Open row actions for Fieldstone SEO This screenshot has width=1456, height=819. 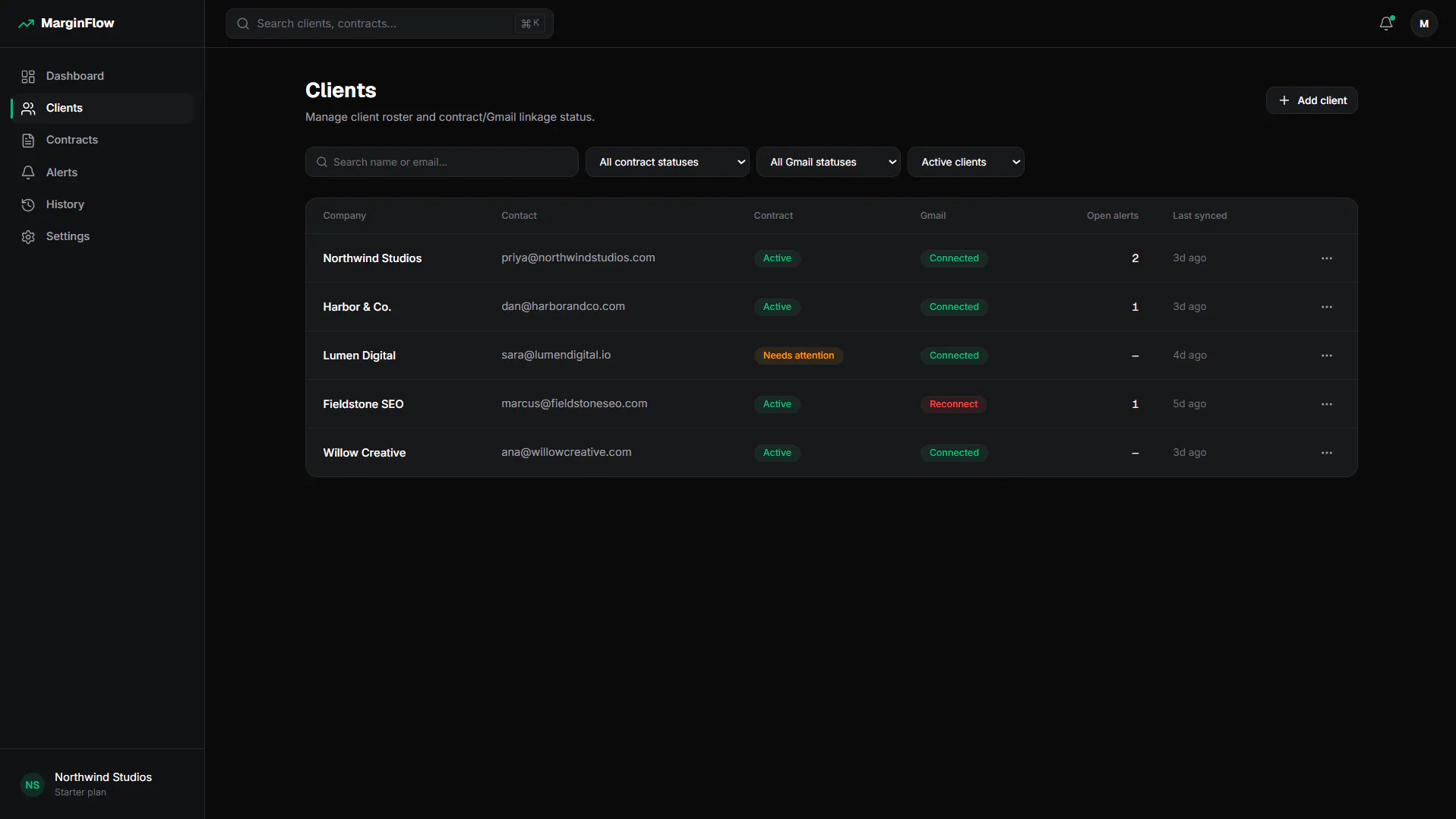tap(1326, 404)
